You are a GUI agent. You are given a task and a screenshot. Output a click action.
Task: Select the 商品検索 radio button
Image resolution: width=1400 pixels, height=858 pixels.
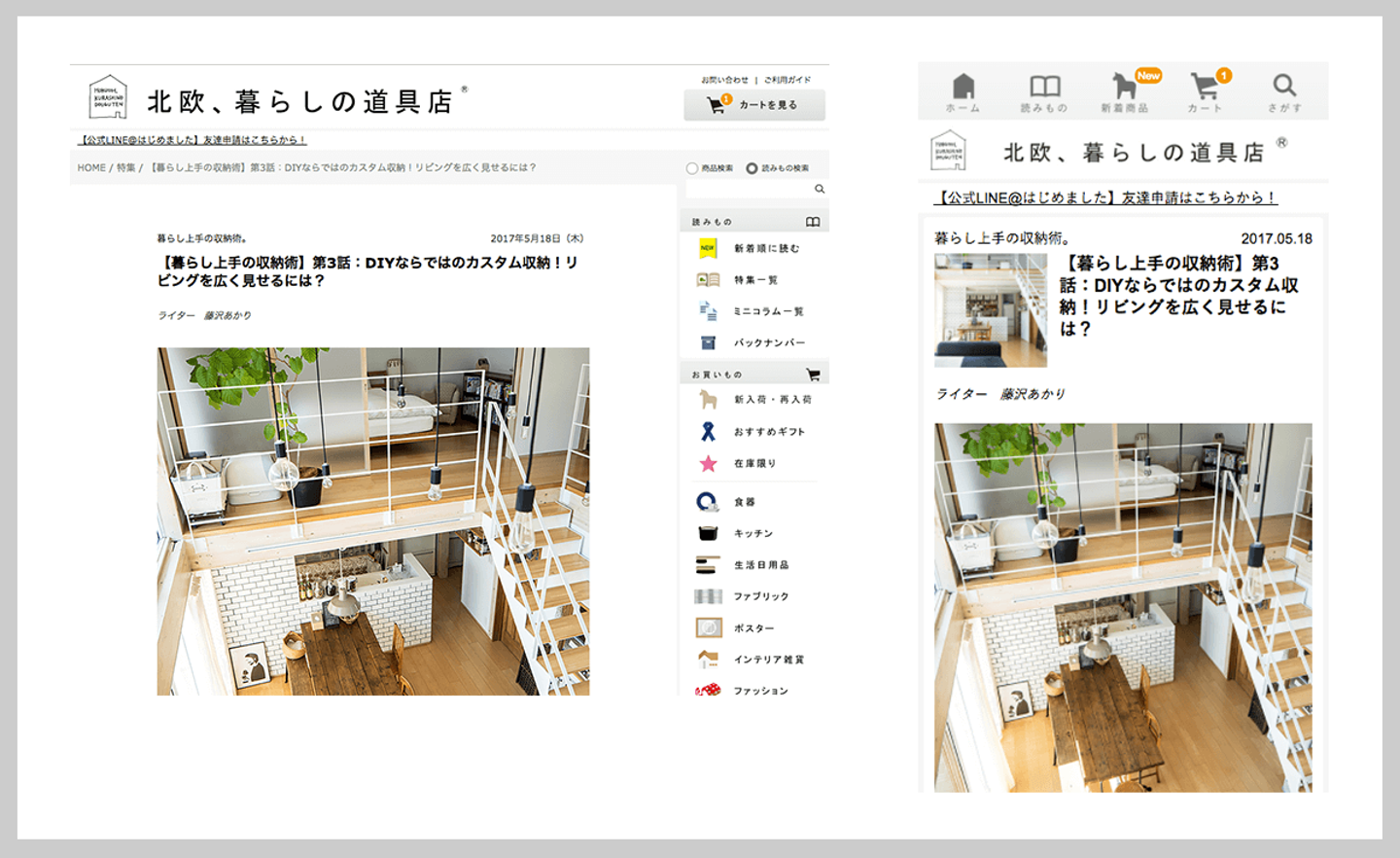click(x=692, y=168)
